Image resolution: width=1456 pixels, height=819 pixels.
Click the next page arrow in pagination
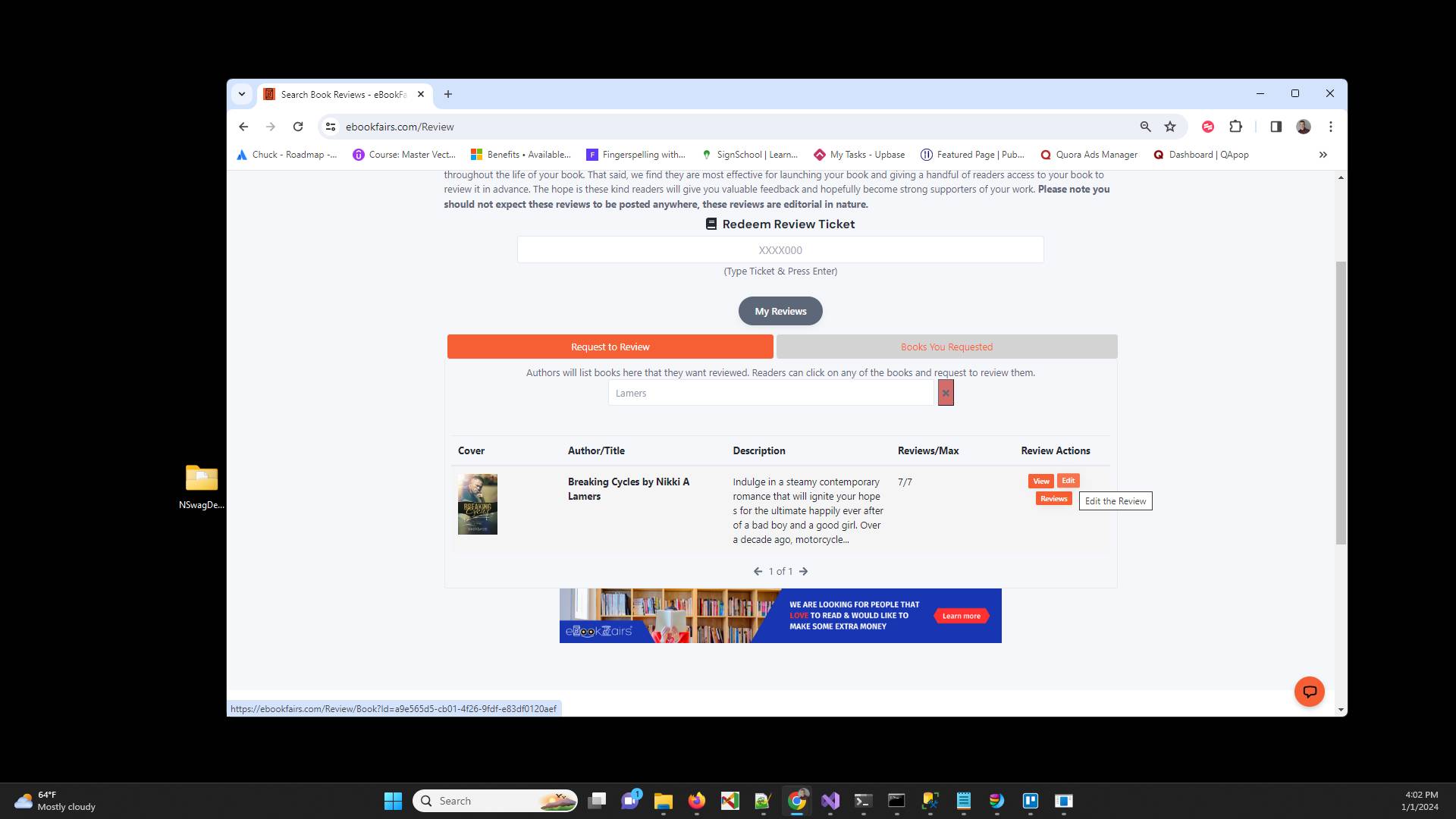tap(803, 571)
